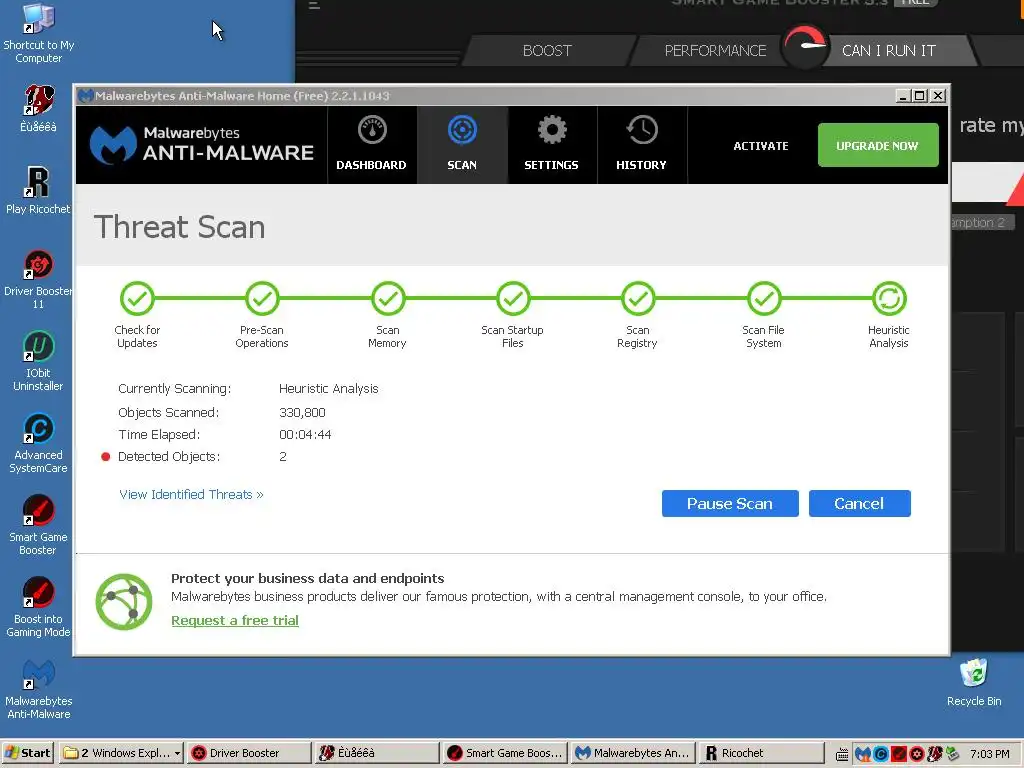Maximize the Malwarebytes window
The image size is (1024, 768).
pyautogui.click(x=920, y=96)
